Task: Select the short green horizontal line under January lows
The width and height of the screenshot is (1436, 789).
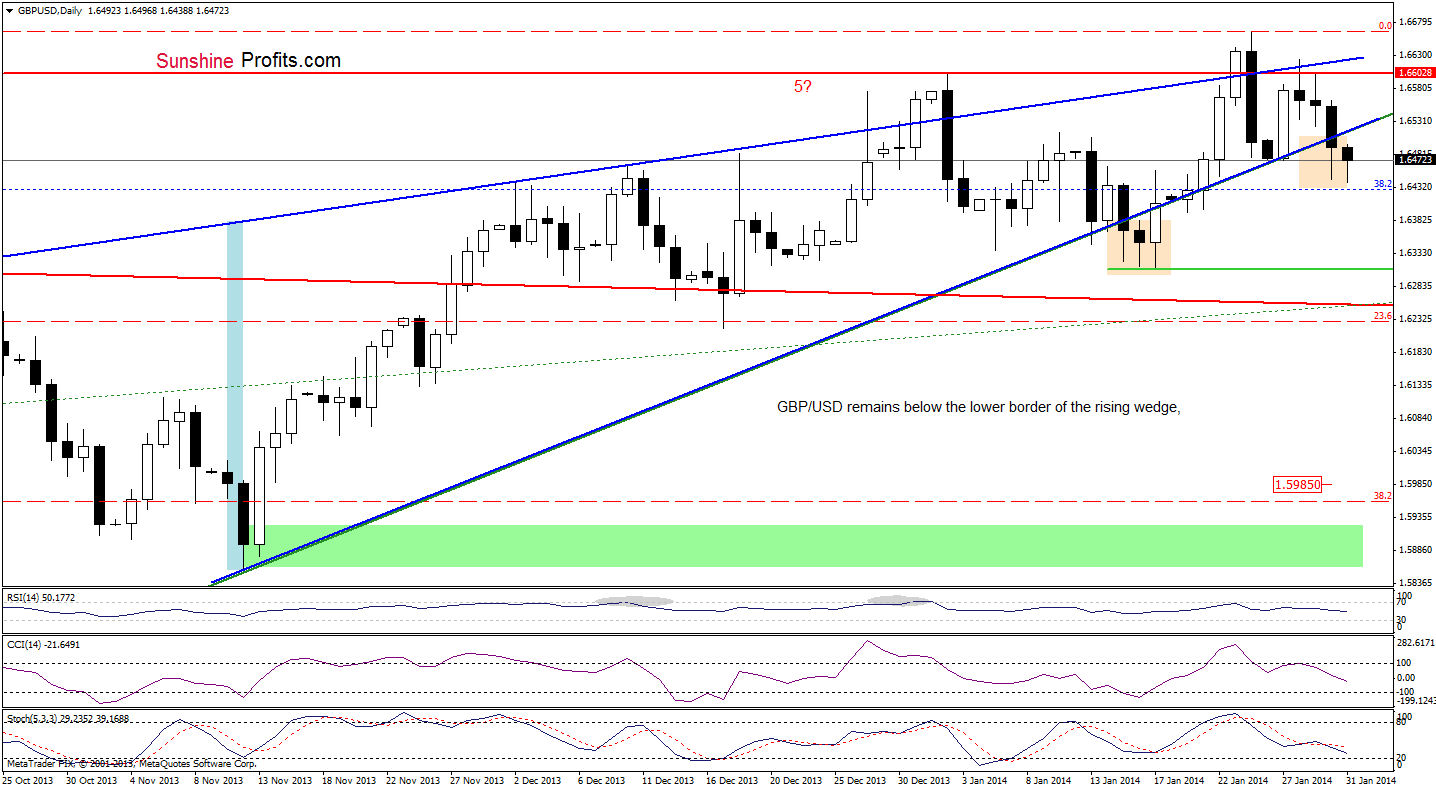Action: point(1249,269)
